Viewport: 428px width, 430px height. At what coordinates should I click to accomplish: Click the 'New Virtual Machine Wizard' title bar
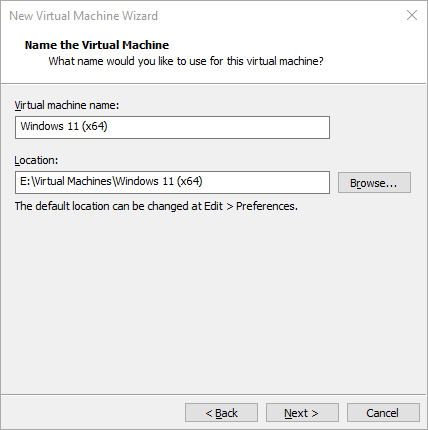pos(83,16)
